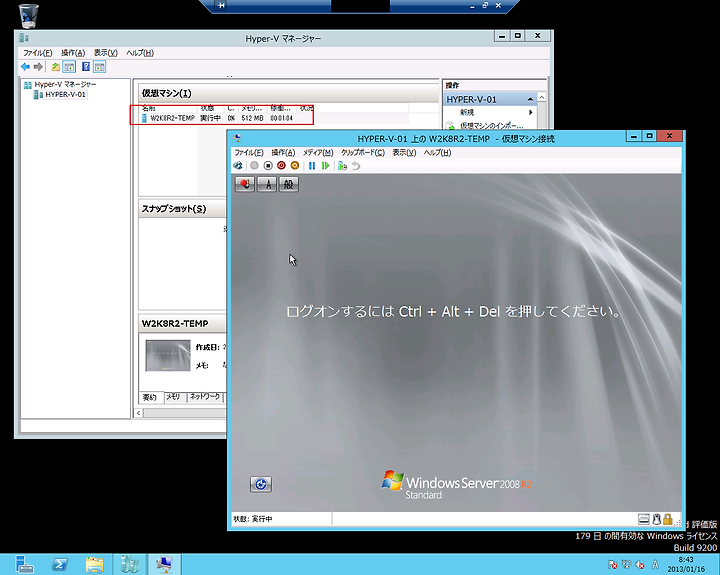Click the 512 MB memory cell
The image size is (720, 575).
click(x=252, y=118)
